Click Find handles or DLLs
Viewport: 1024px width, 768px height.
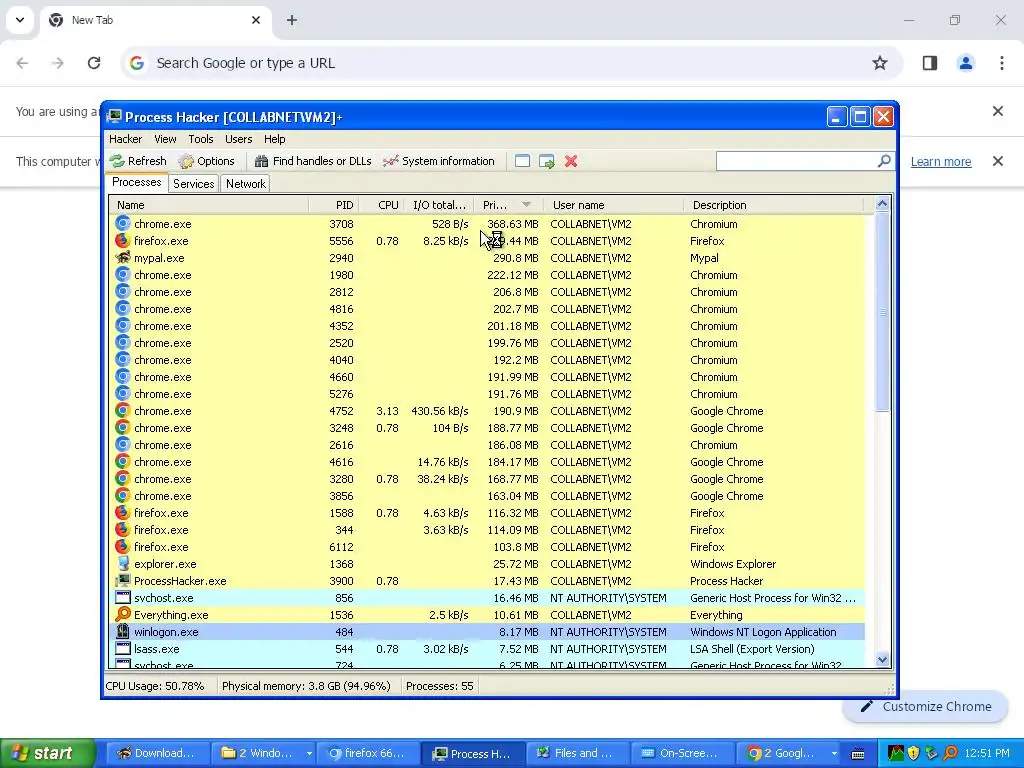(313, 161)
